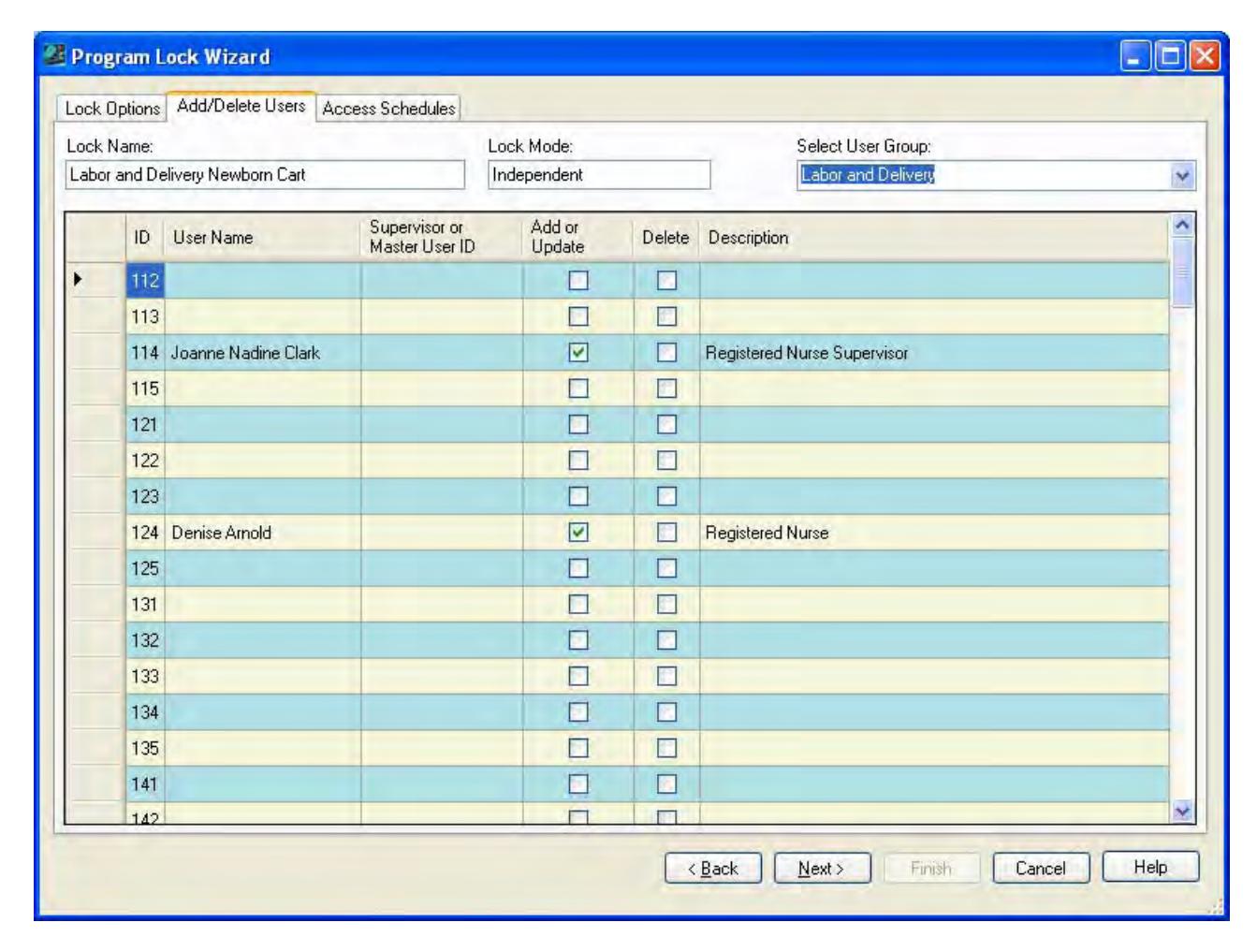Click the Lock Mode field
The image size is (1257, 952).
[599, 175]
